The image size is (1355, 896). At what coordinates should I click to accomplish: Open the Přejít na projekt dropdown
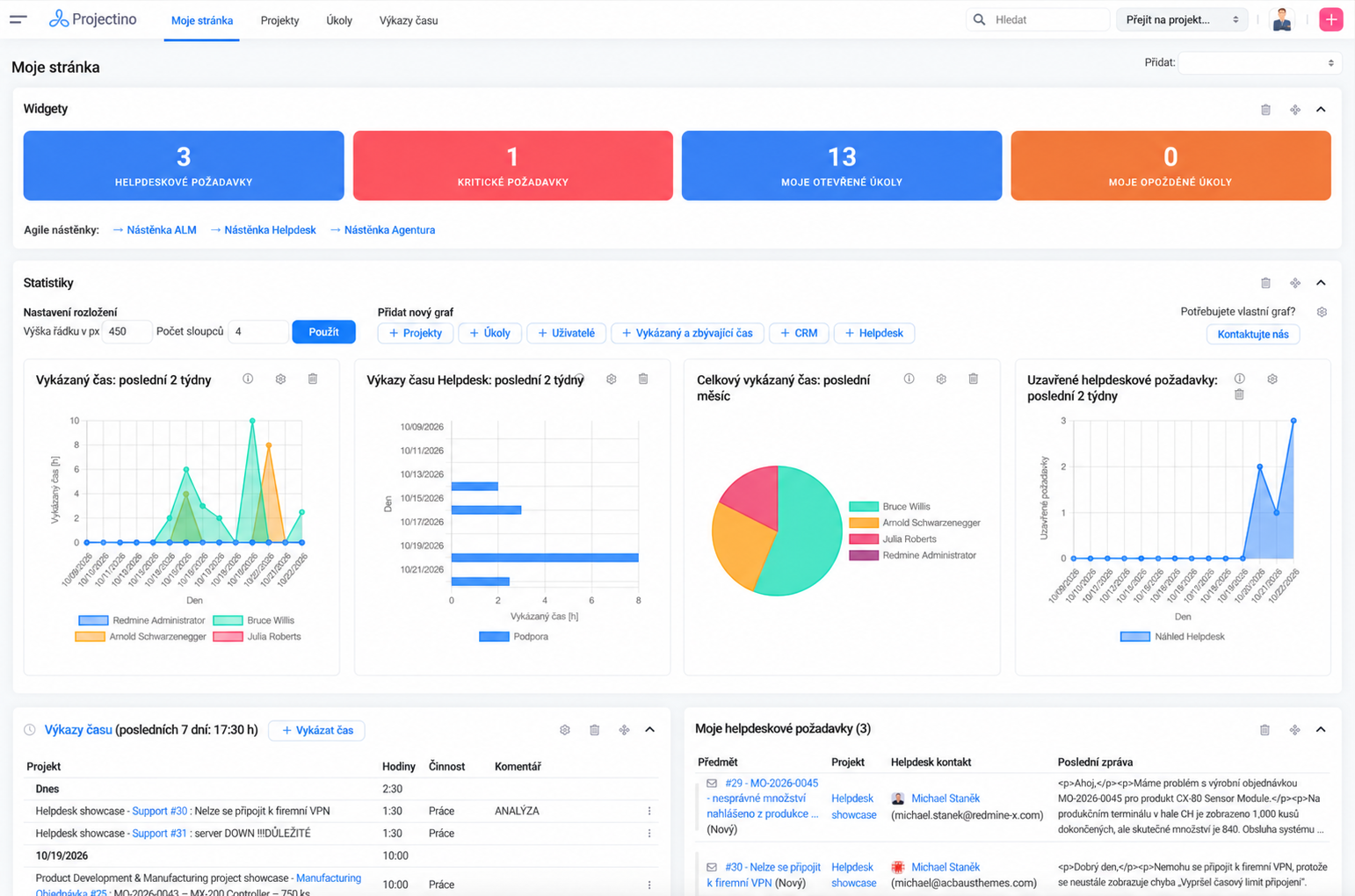pos(1182,19)
